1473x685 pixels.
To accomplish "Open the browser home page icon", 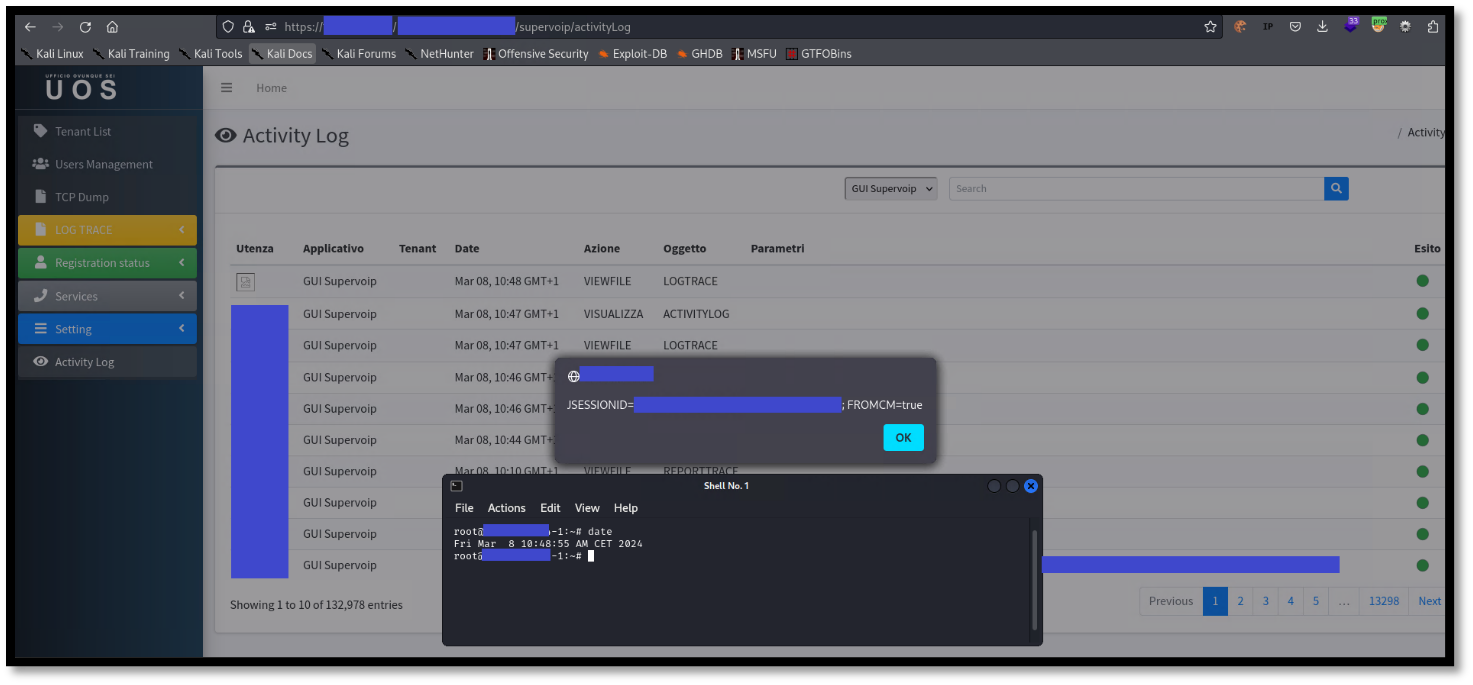I will click(112, 27).
